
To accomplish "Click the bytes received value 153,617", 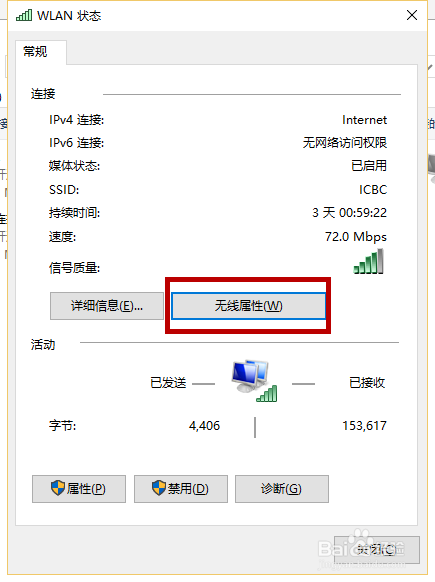I will 364,425.
